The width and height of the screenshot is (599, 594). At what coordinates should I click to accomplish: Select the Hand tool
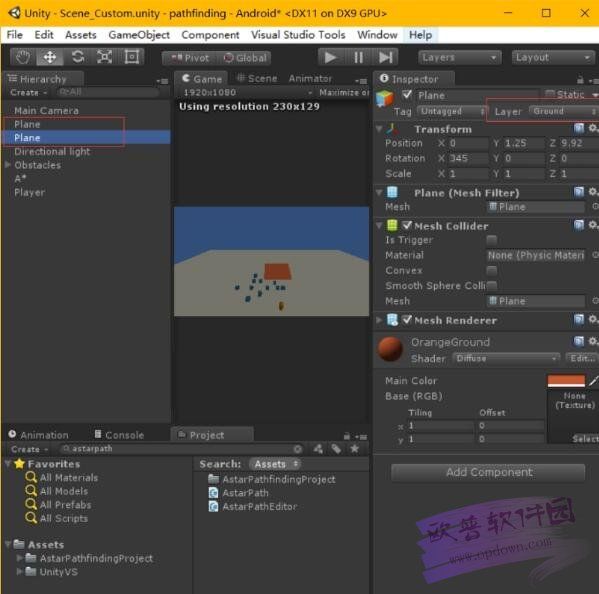[x=23, y=57]
